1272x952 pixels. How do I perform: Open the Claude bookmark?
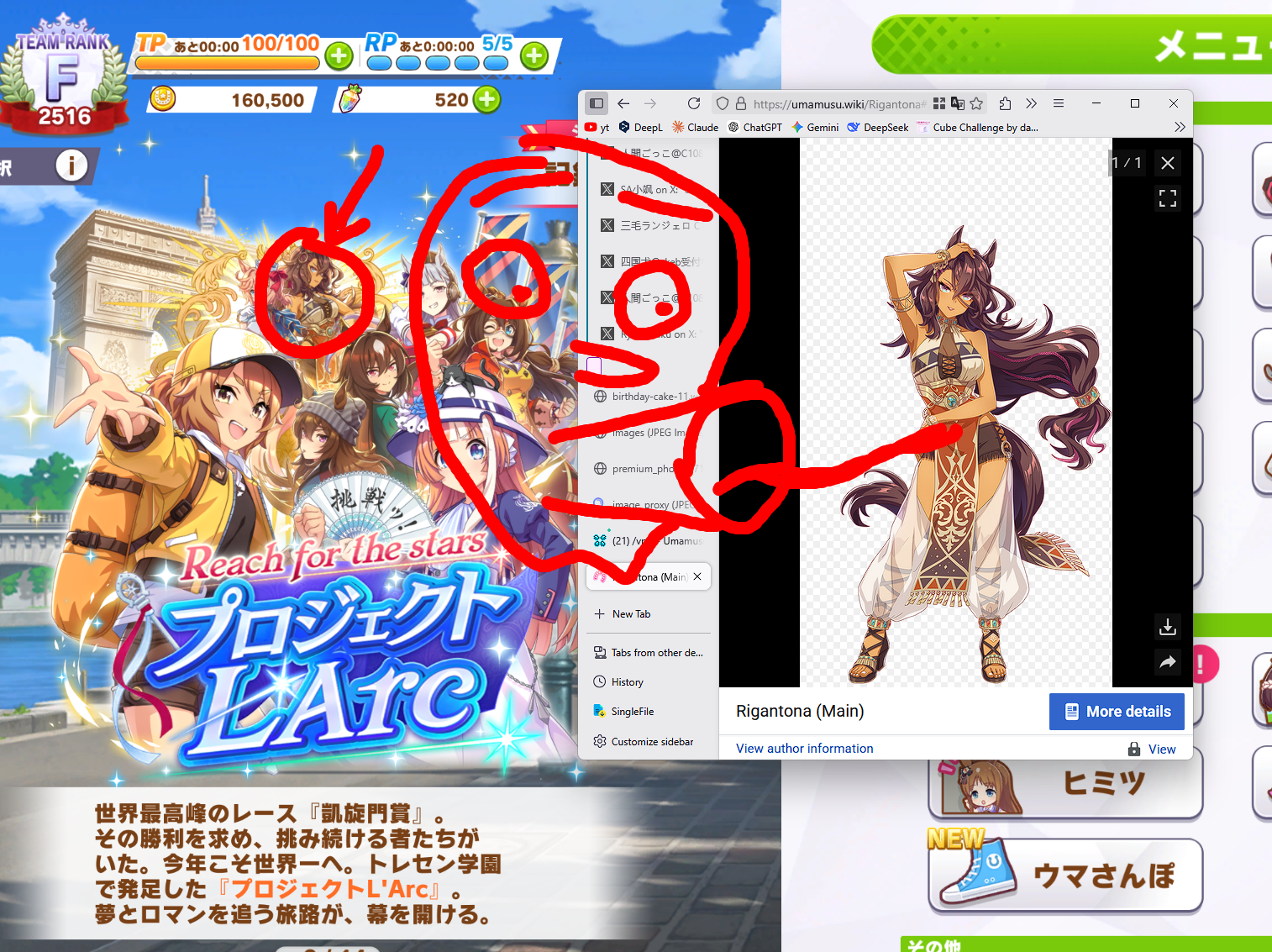click(x=695, y=128)
